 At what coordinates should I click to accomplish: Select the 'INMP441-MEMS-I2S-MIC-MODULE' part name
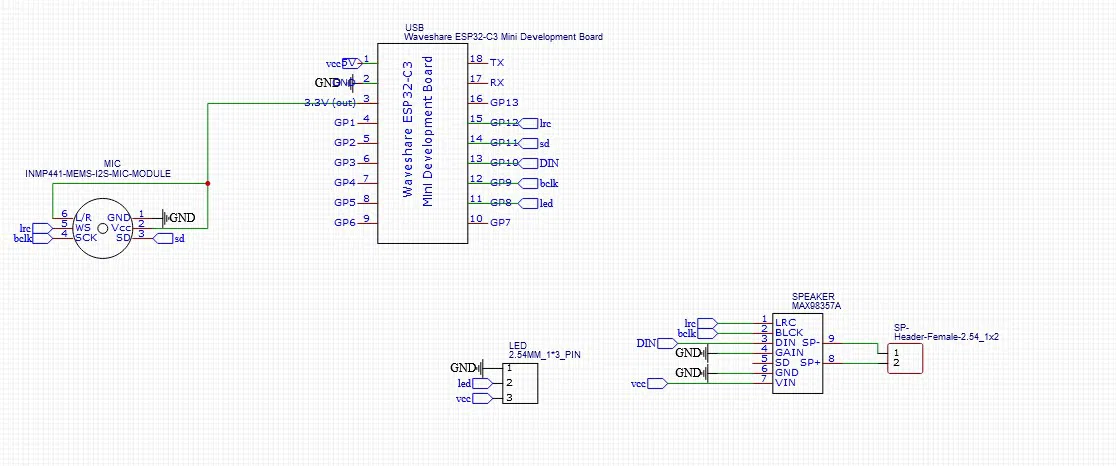tap(98, 173)
